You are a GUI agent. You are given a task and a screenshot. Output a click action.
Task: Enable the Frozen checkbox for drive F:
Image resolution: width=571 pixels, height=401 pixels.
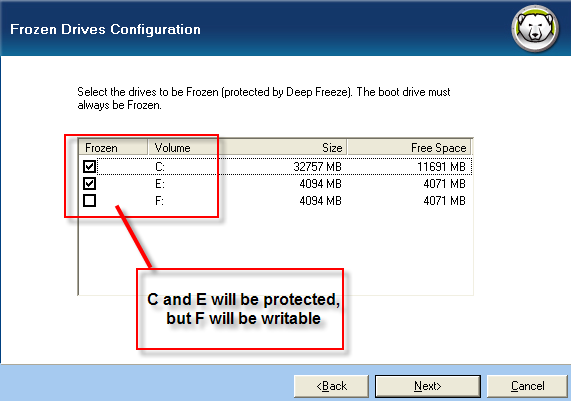click(89, 201)
